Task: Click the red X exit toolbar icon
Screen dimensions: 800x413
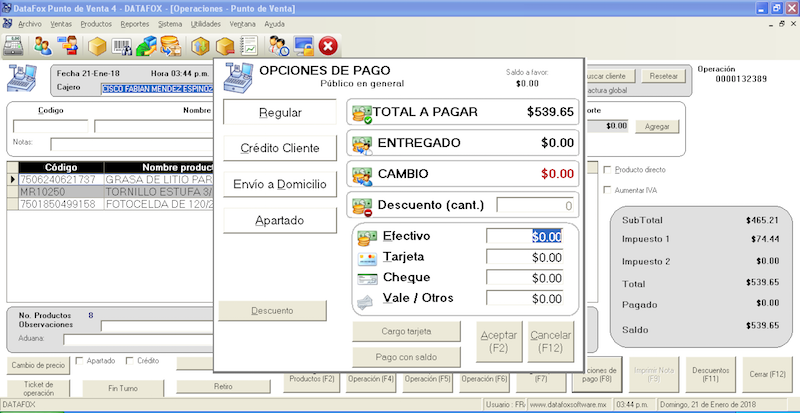Action: pos(328,46)
